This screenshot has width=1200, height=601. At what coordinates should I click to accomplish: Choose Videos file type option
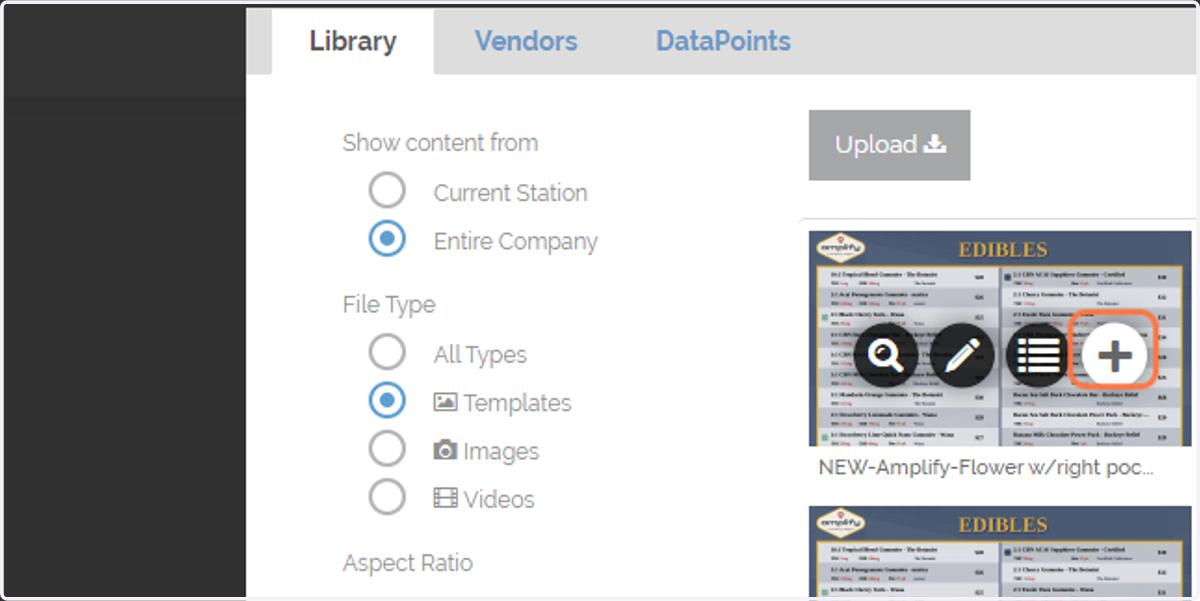coord(387,497)
